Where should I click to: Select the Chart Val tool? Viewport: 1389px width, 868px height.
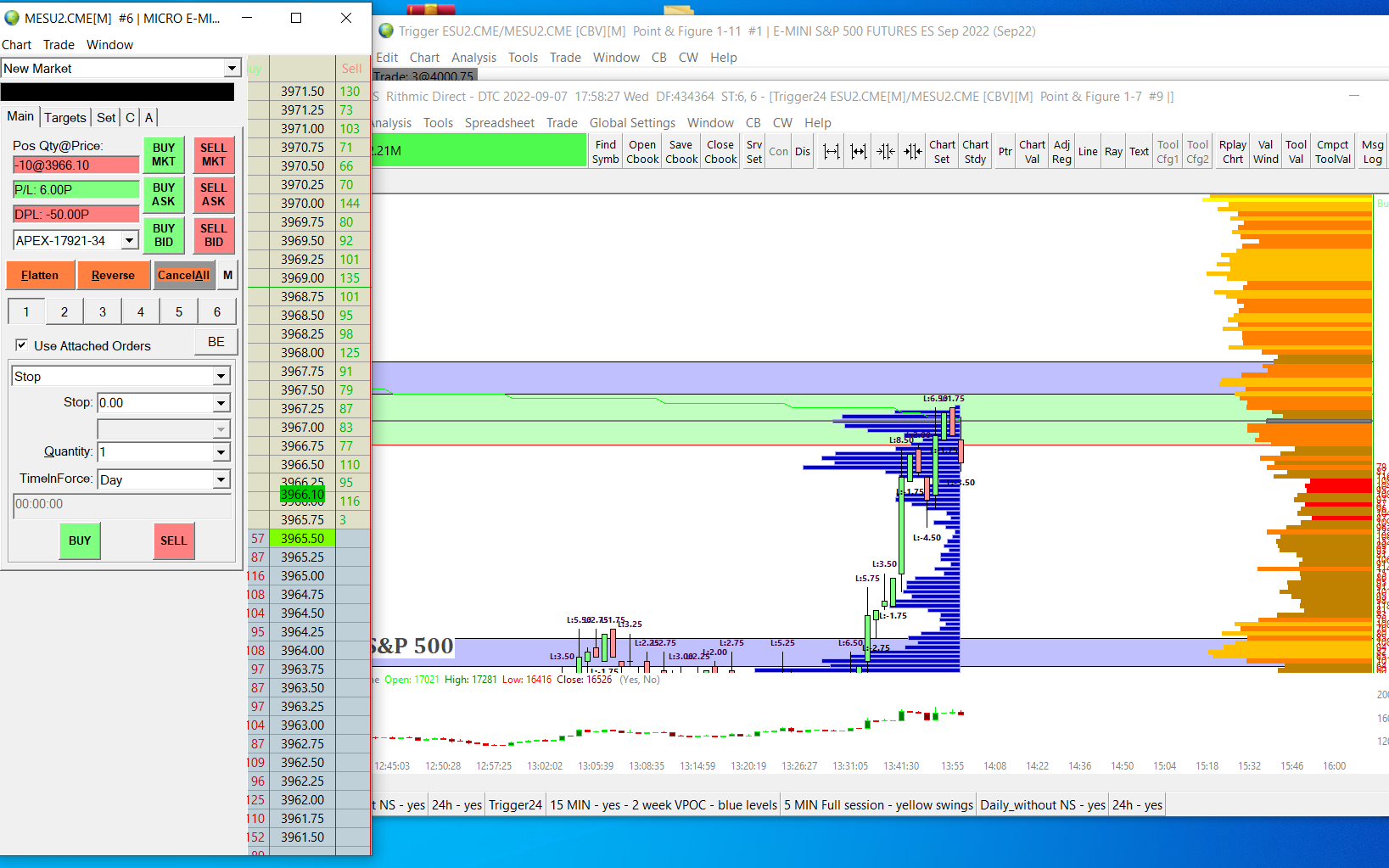coord(1032,151)
